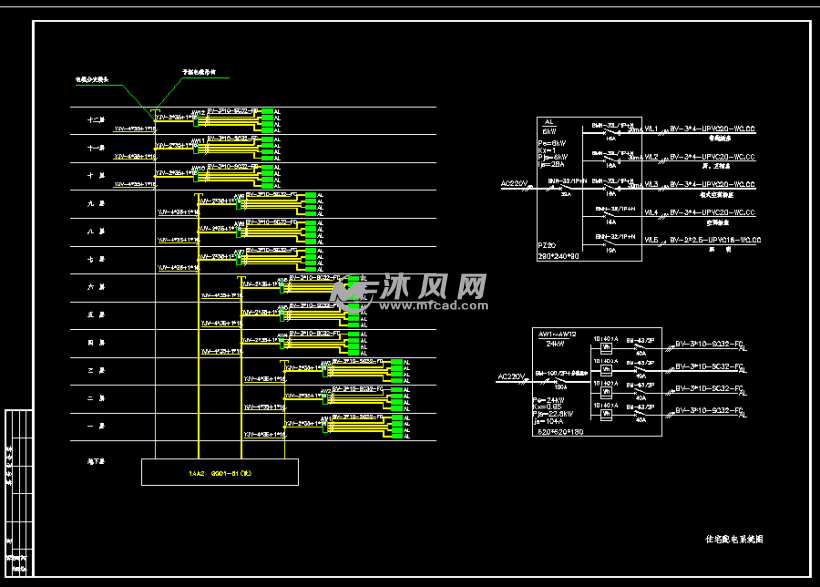This screenshot has height=587, width=820.
Task: Click the 1AA2 distribution cabinet box
Action: 220,472
